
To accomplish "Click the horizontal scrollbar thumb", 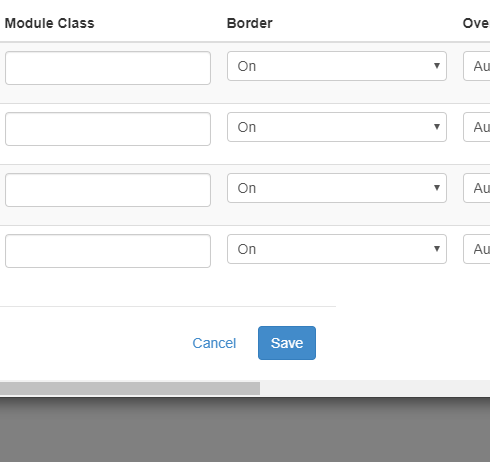I will coord(130,388).
